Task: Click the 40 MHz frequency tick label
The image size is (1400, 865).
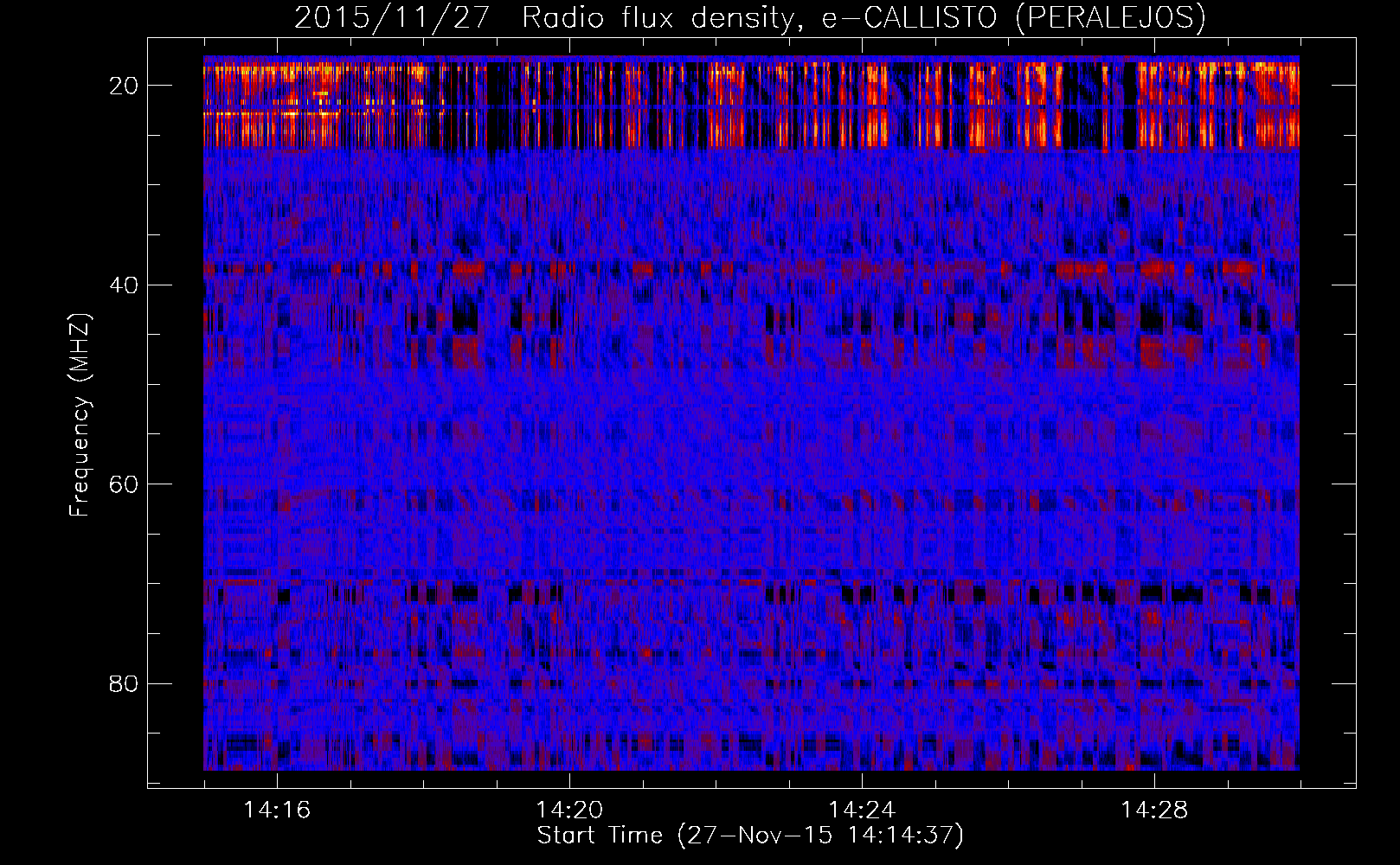Action: point(125,285)
